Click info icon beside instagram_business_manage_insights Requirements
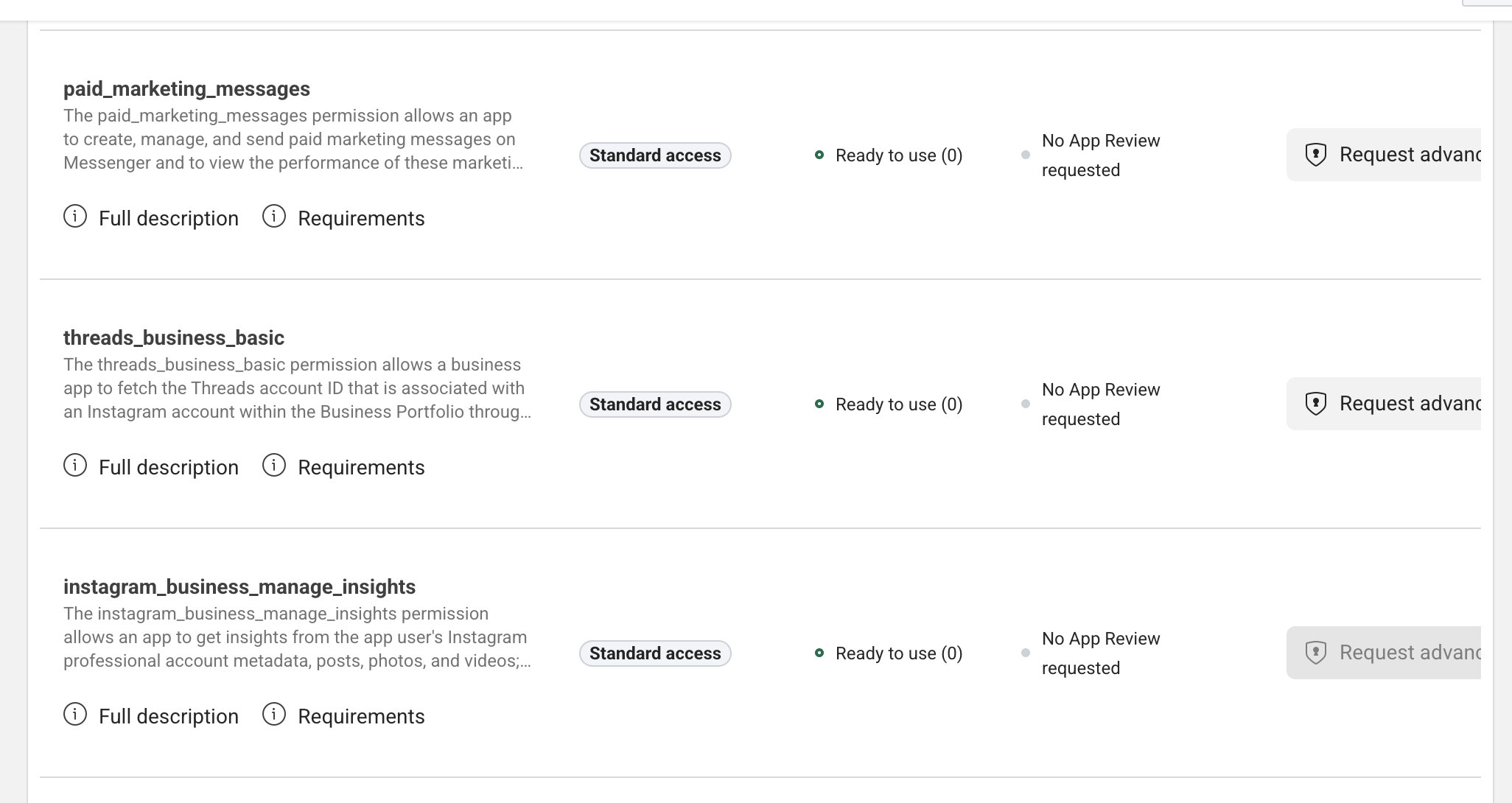 pos(274,715)
